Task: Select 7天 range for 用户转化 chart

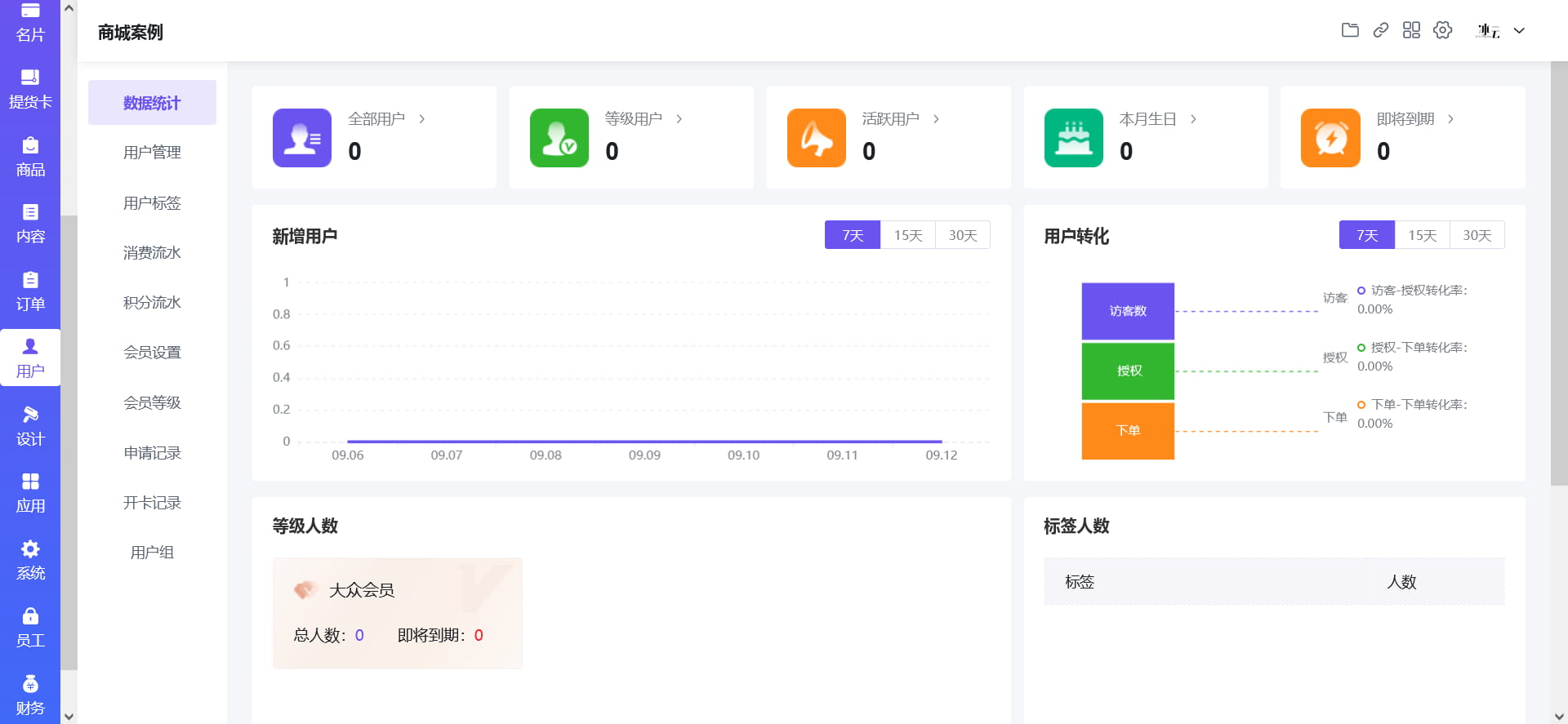Action: (x=1367, y=235)
